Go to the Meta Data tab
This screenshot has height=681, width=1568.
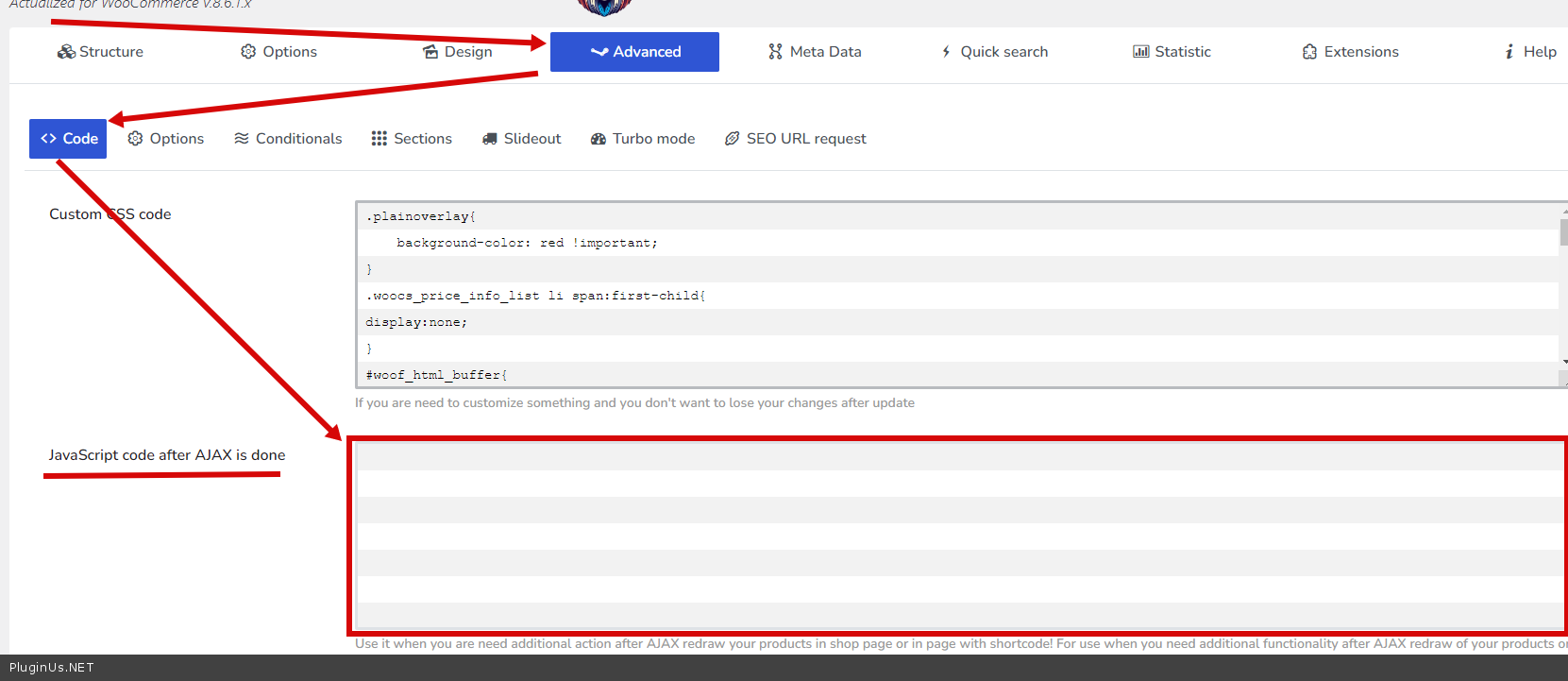point(815,52)
